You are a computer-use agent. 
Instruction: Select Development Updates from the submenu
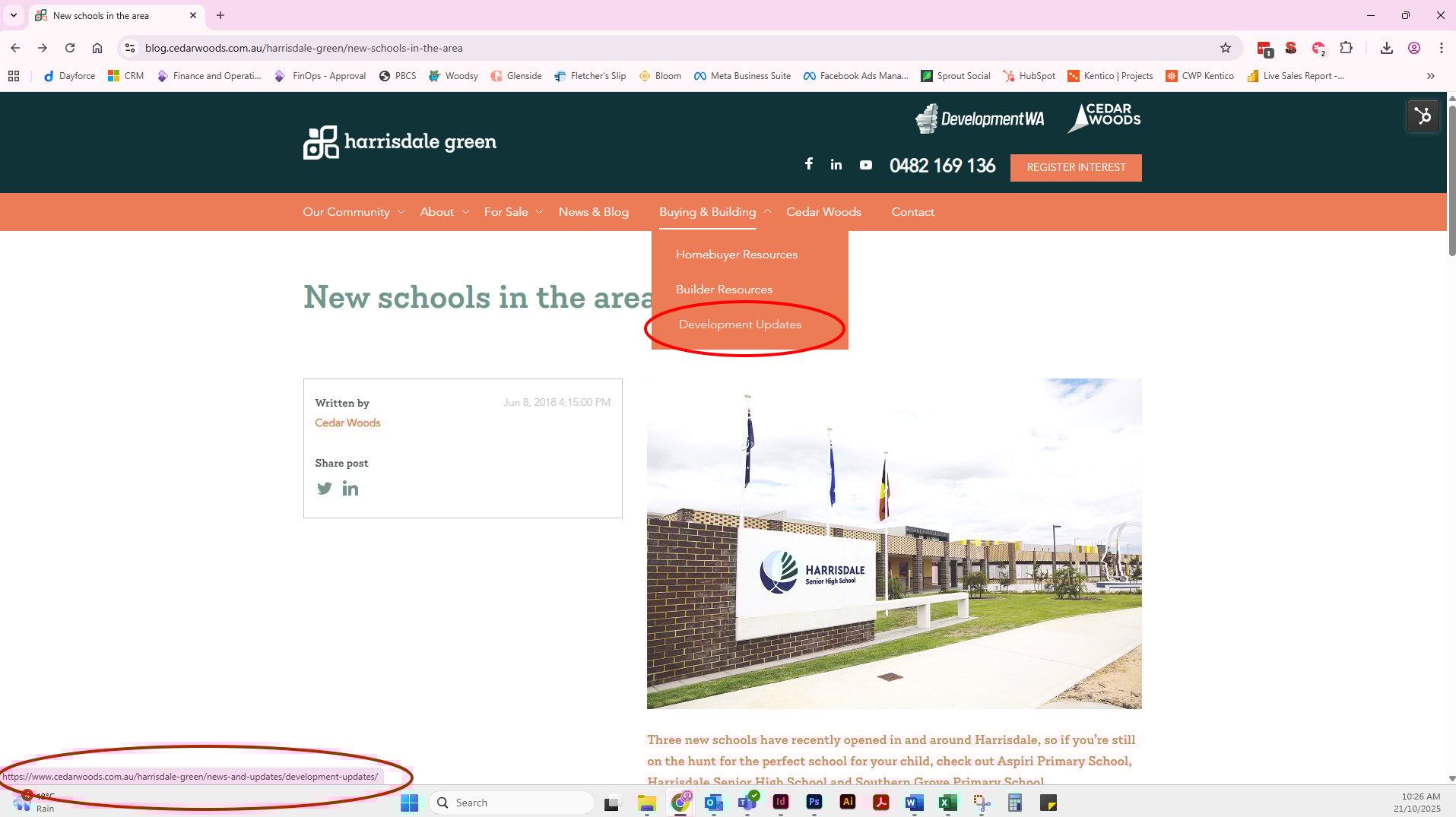(740, 325)
